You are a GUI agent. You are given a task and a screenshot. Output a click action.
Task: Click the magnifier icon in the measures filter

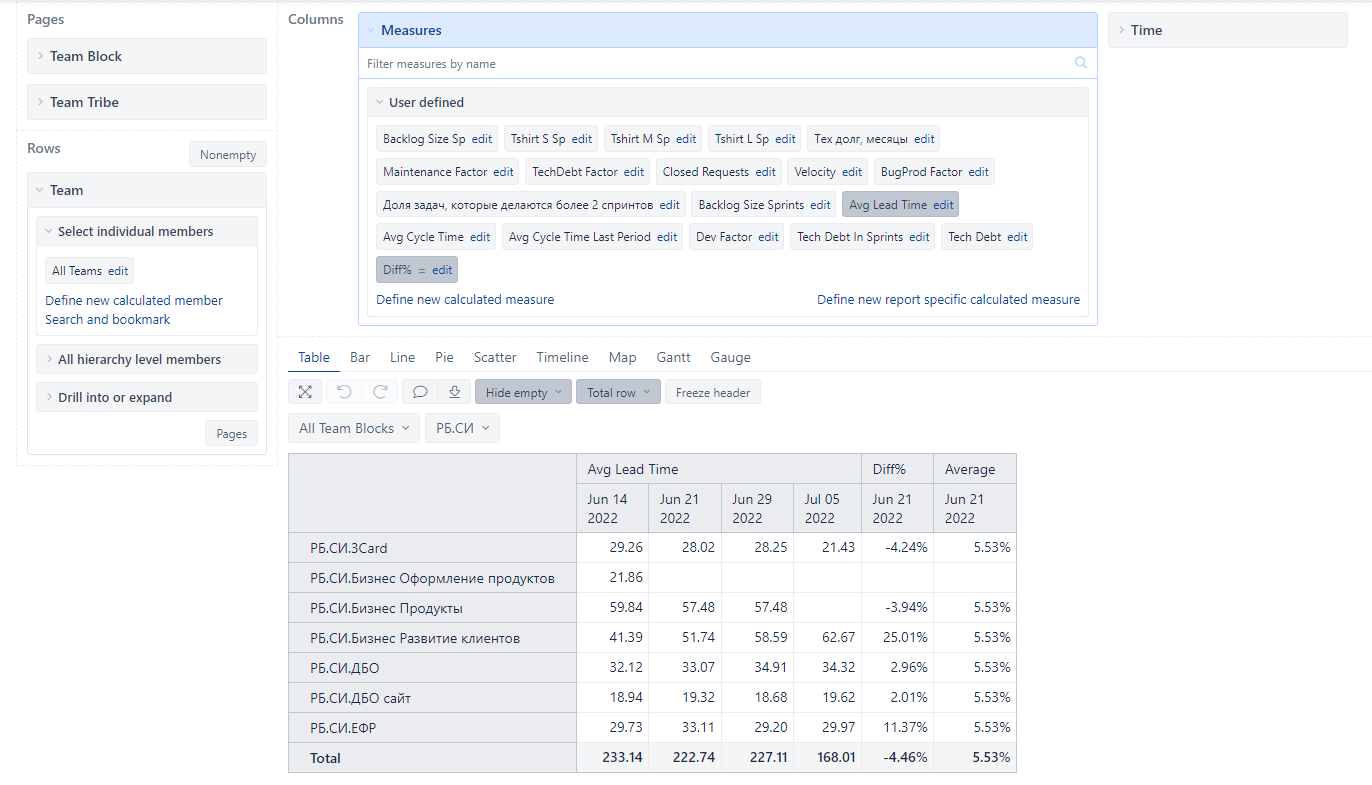[1080, 62]
